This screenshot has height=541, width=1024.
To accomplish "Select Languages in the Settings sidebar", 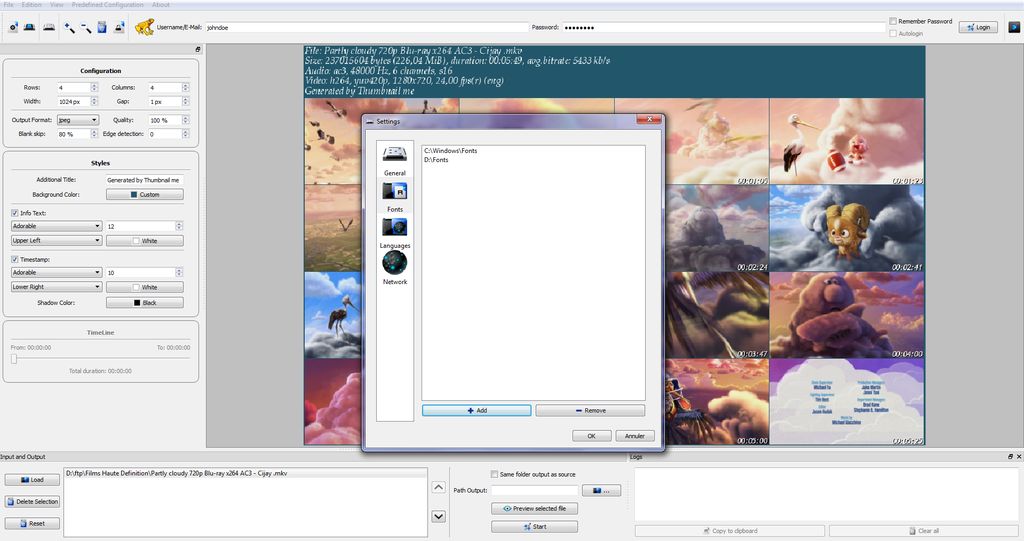I will (x=394, y=233).
